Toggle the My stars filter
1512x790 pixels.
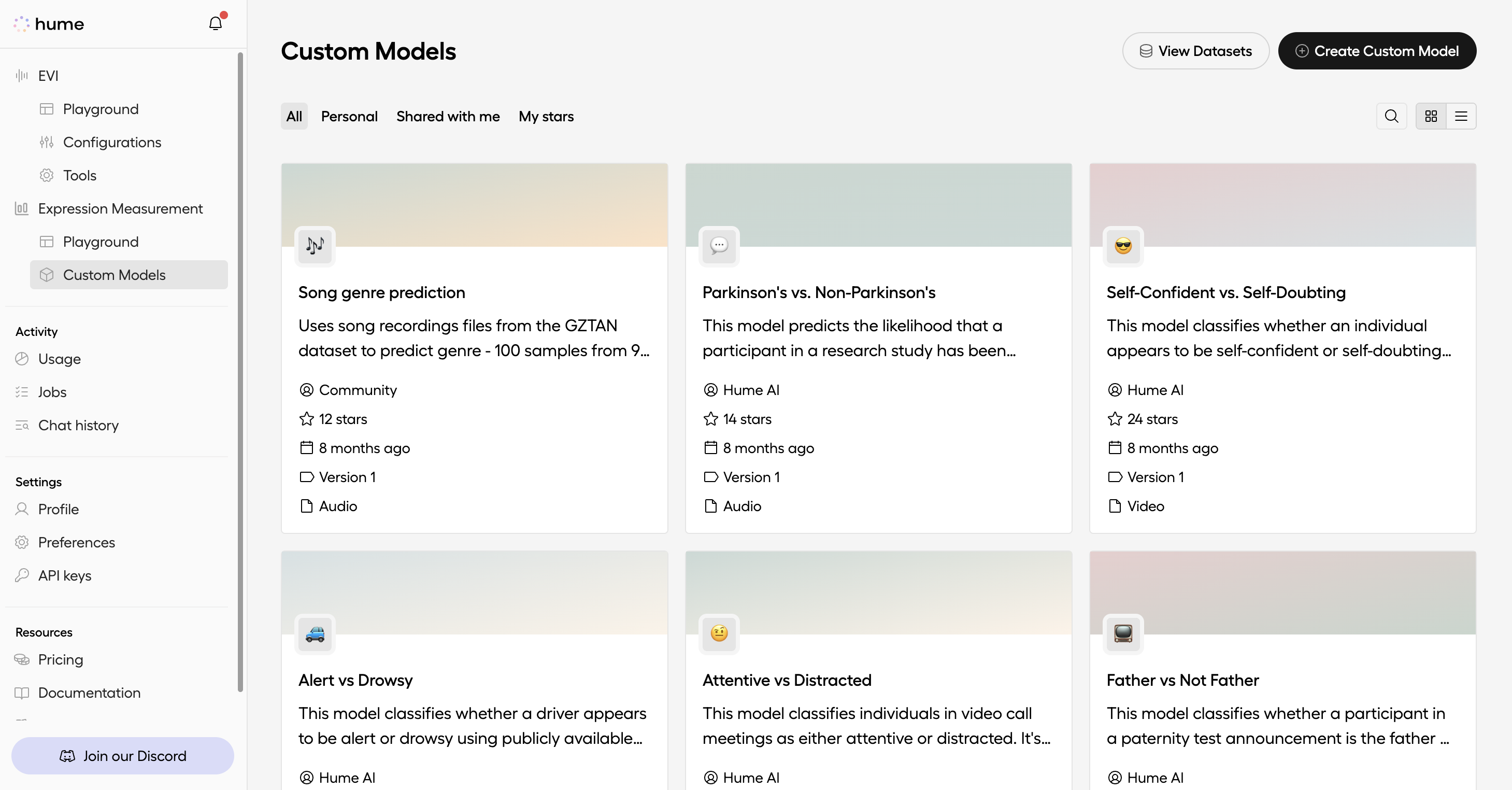point(546,116)
